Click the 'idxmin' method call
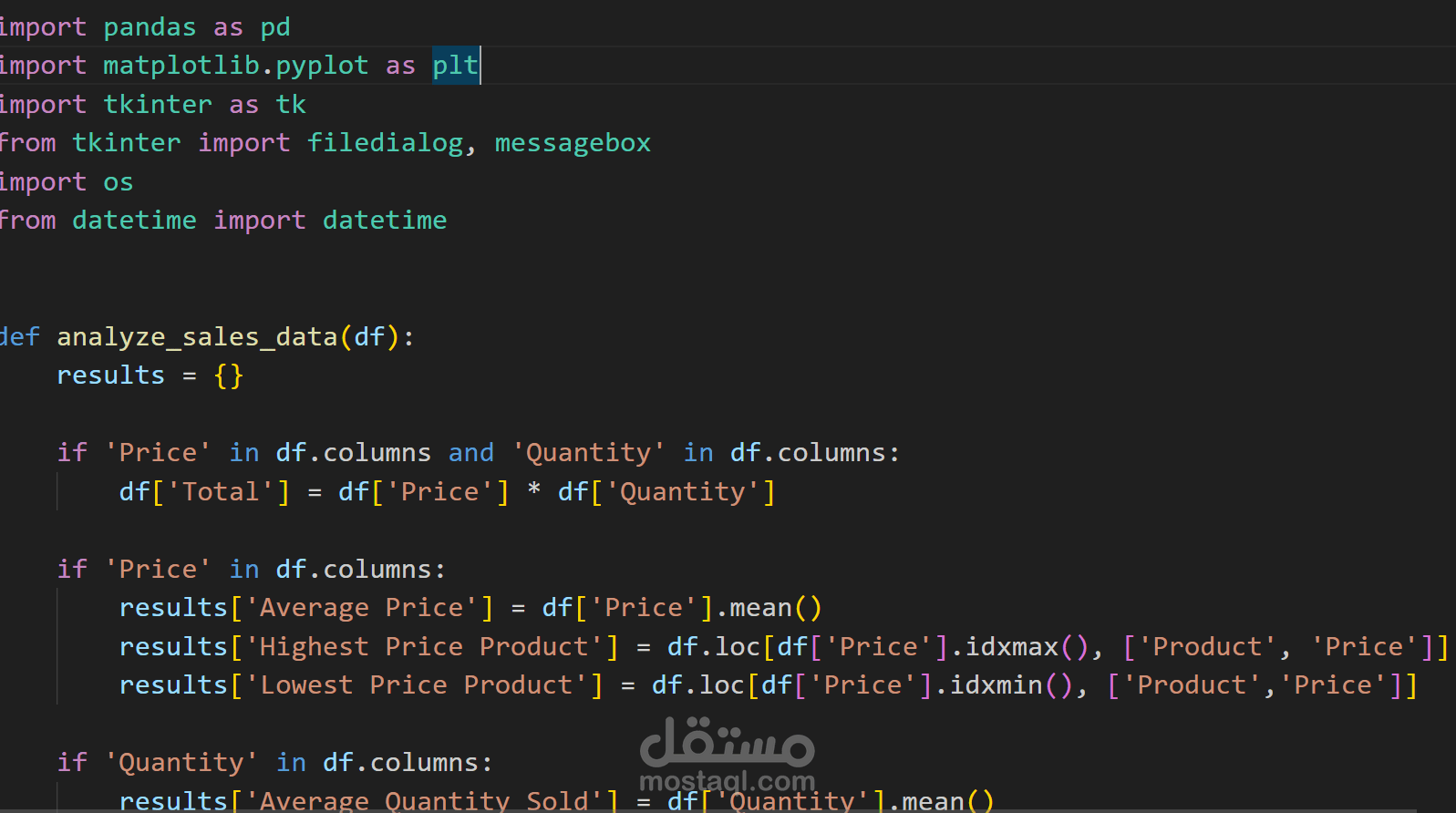This screenshot has height=813, width=1456. 996,685
